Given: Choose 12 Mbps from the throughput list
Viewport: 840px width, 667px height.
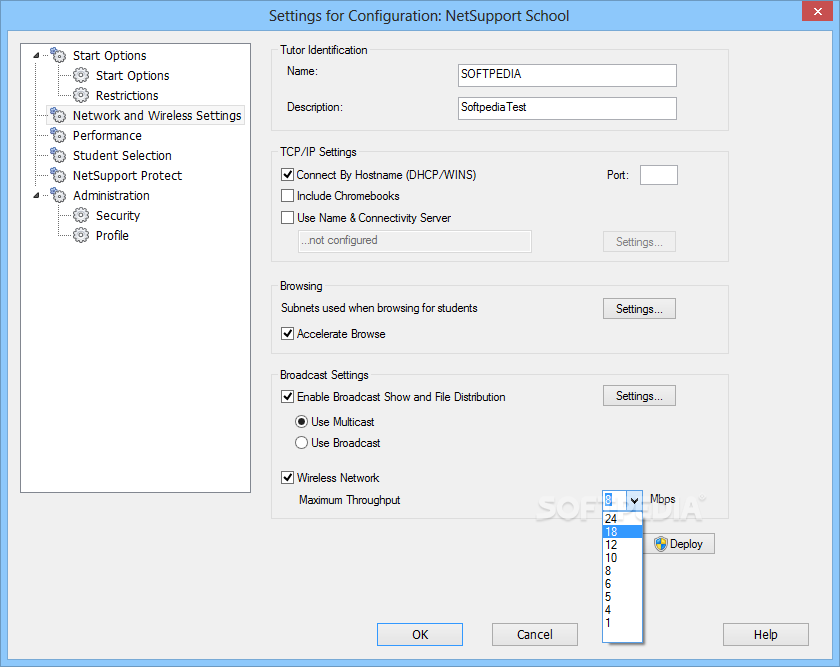Looking at the screenshot, I should pyautogui.click(x=622, y=545).
